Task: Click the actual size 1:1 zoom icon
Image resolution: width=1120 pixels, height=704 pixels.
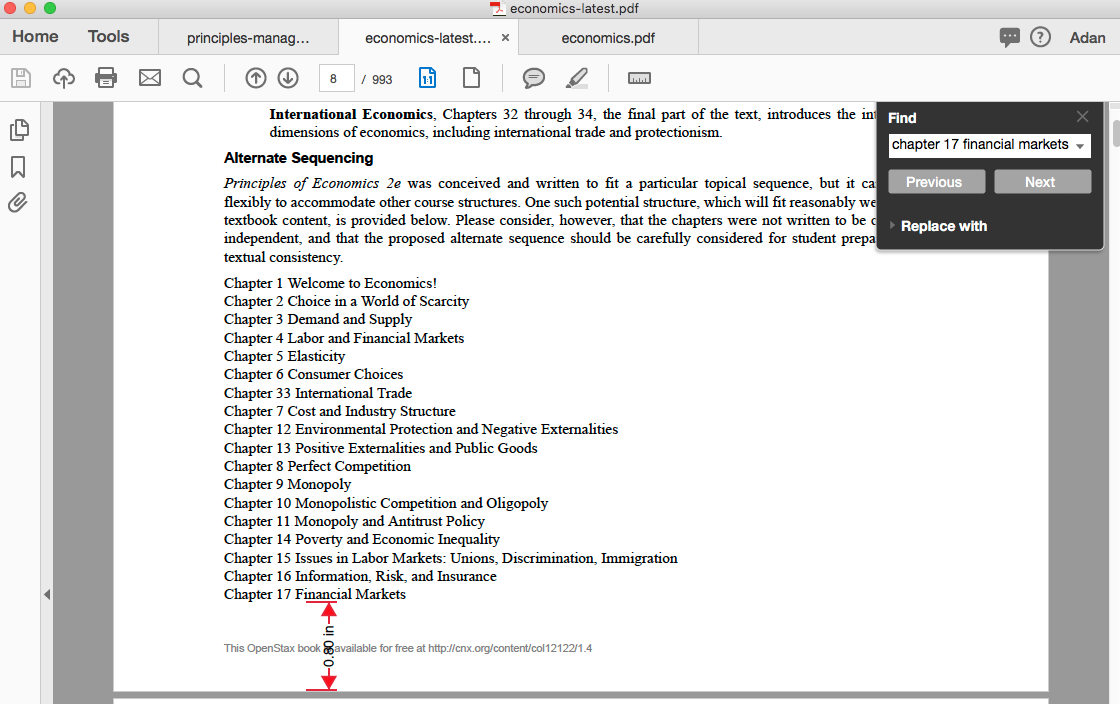Action: click(x=427, y=77)
